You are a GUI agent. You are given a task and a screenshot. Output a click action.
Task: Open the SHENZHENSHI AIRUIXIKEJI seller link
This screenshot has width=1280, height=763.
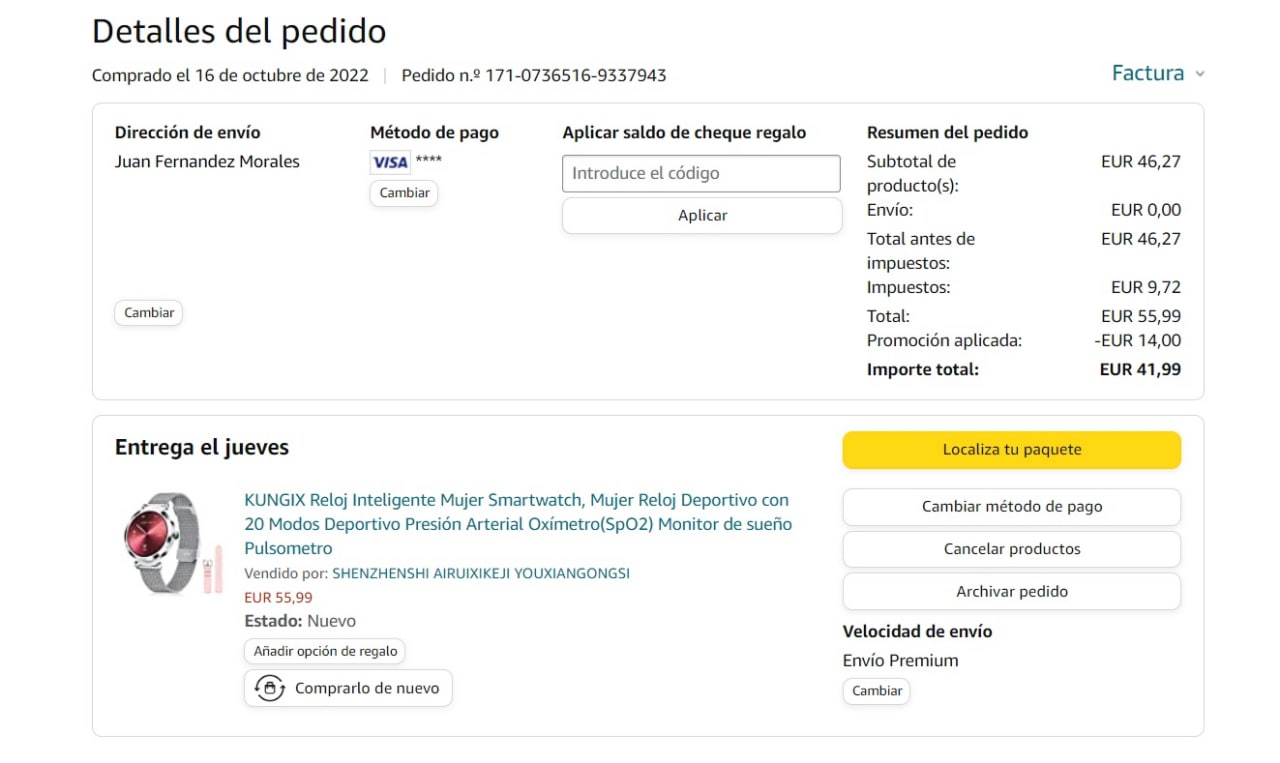pos(481,574)
